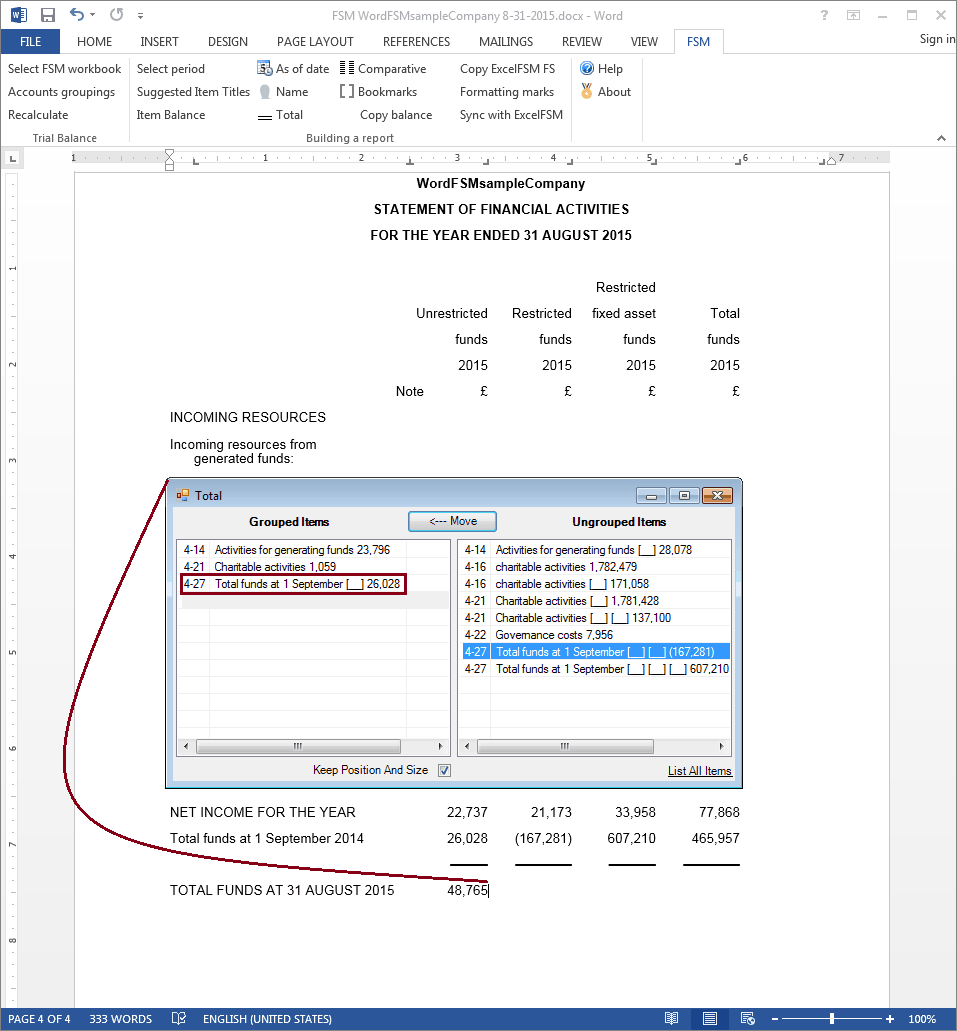
Task: Click Copy balance command
Action: [396, 114]
